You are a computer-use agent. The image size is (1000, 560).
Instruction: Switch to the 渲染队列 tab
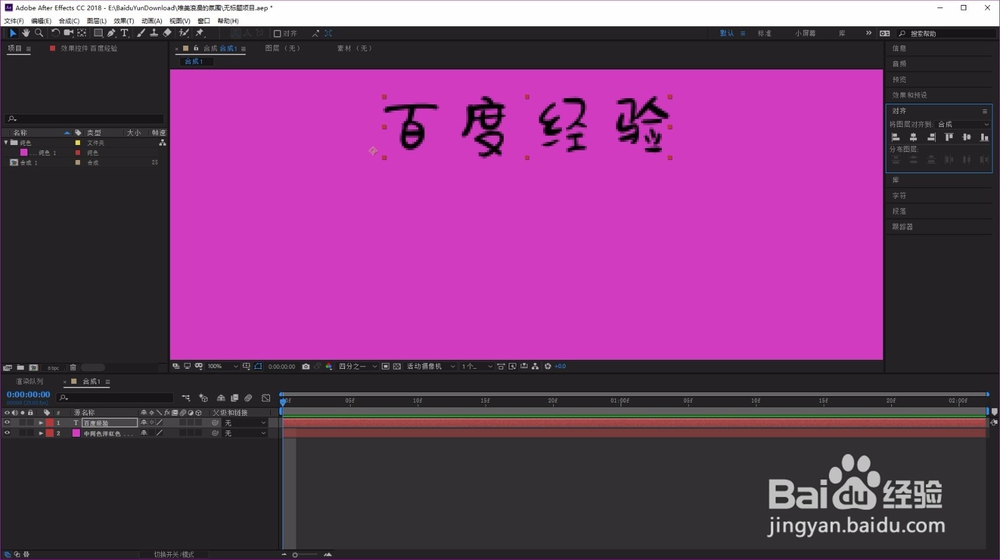[29, 381]
